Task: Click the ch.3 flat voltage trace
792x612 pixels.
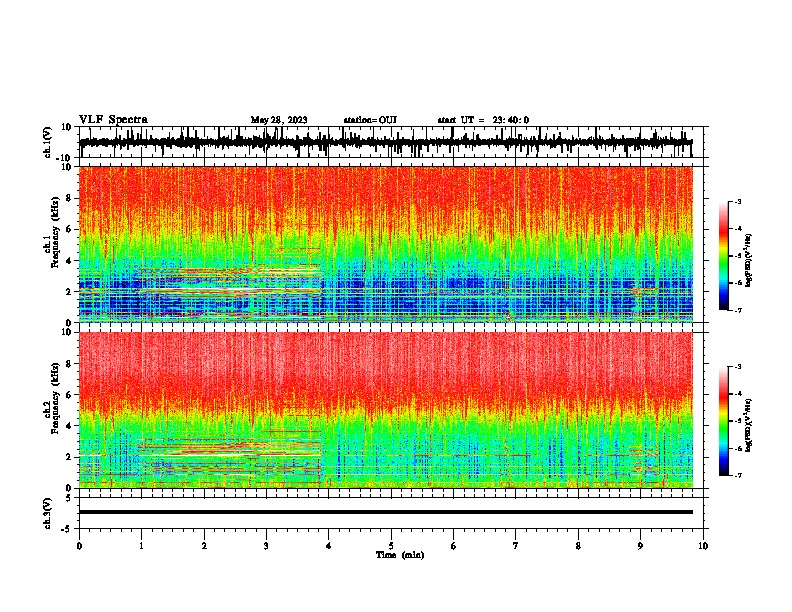Action: pos(385,512)
